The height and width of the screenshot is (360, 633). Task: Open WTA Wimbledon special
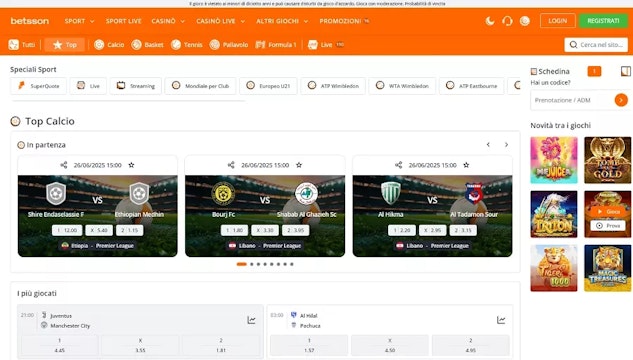coord(402,86)
